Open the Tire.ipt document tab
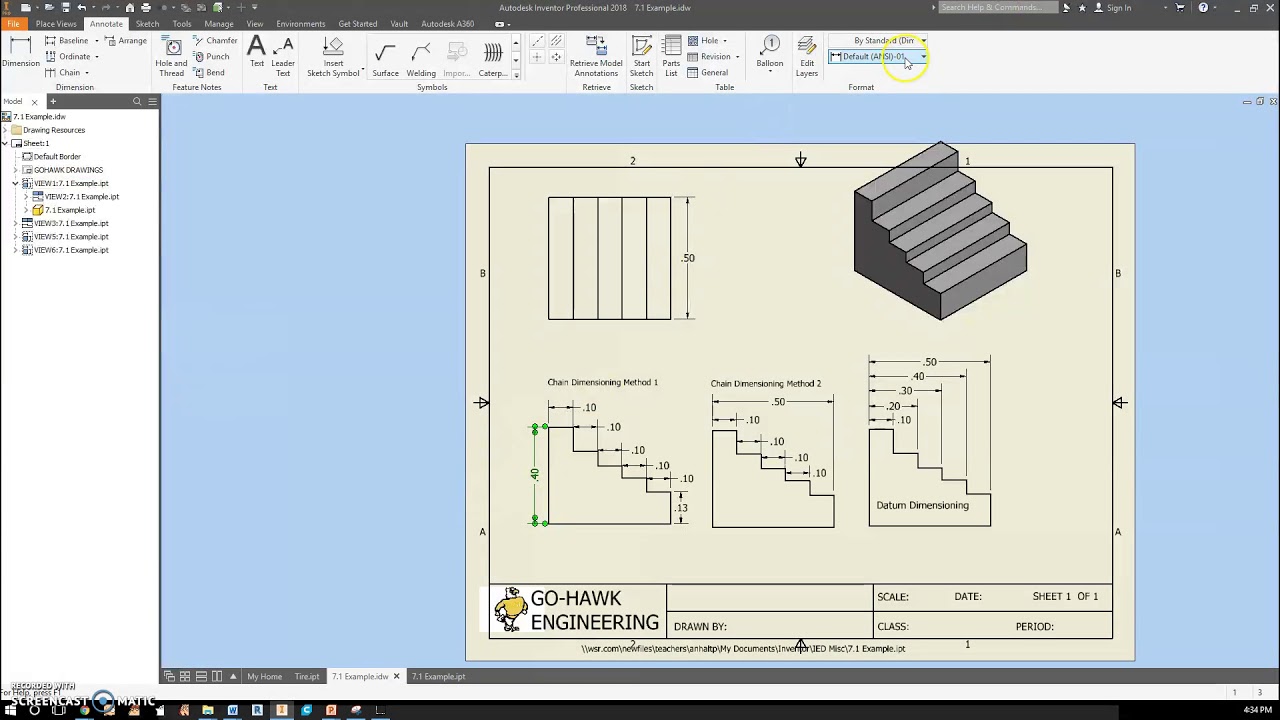The width and height of the screenshot is (1280, 720). tap(307, 677)
